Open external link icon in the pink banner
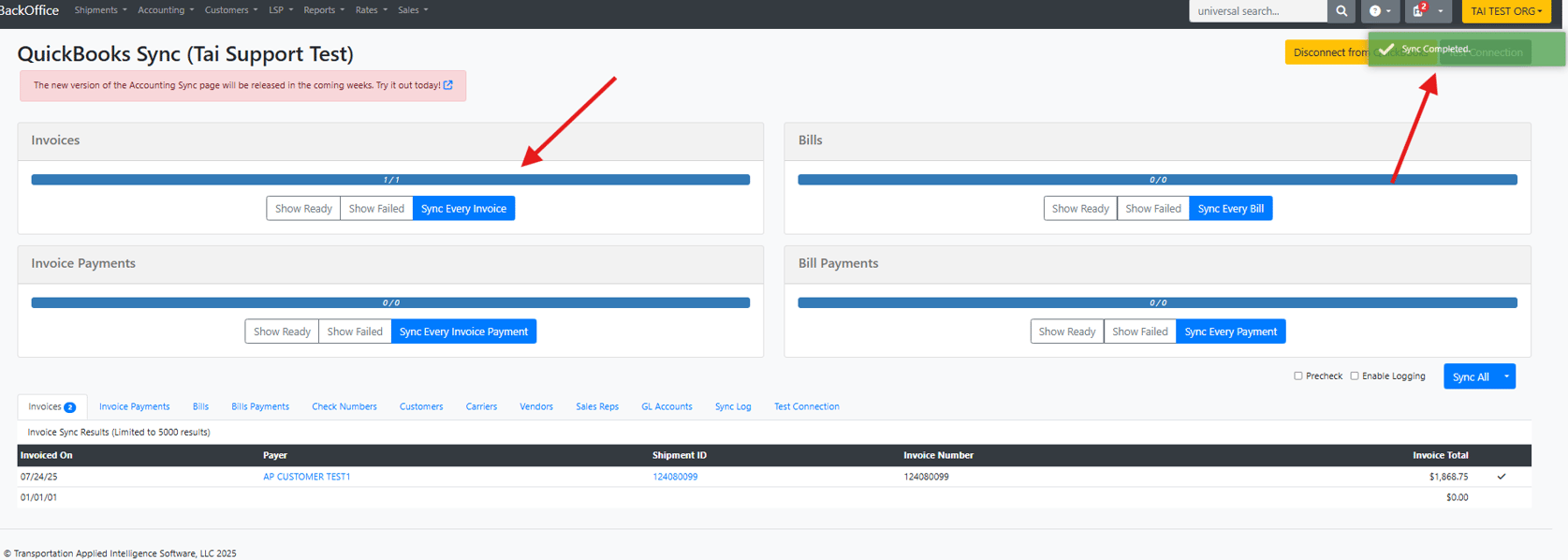The width and height of the screenshot is (1568, 560). 448,85
